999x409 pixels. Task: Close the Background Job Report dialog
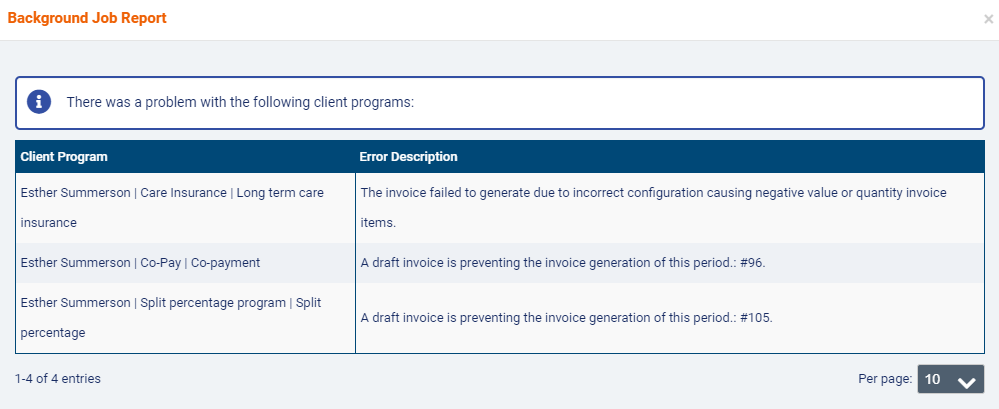pyautogui.click(x=988, y=19)
